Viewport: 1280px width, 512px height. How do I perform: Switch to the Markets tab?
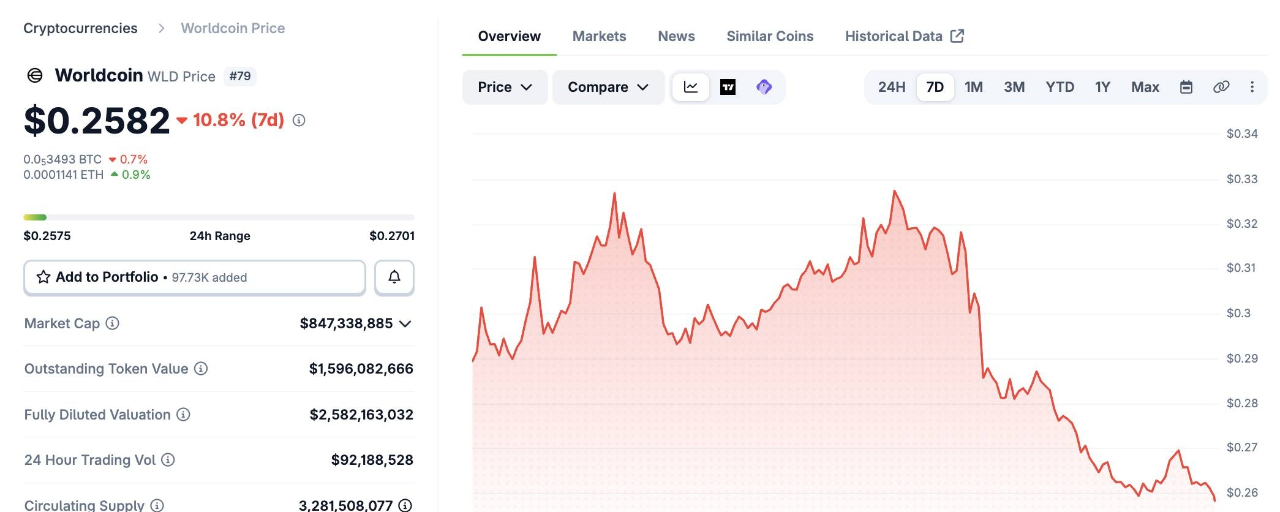pos(599,36)
